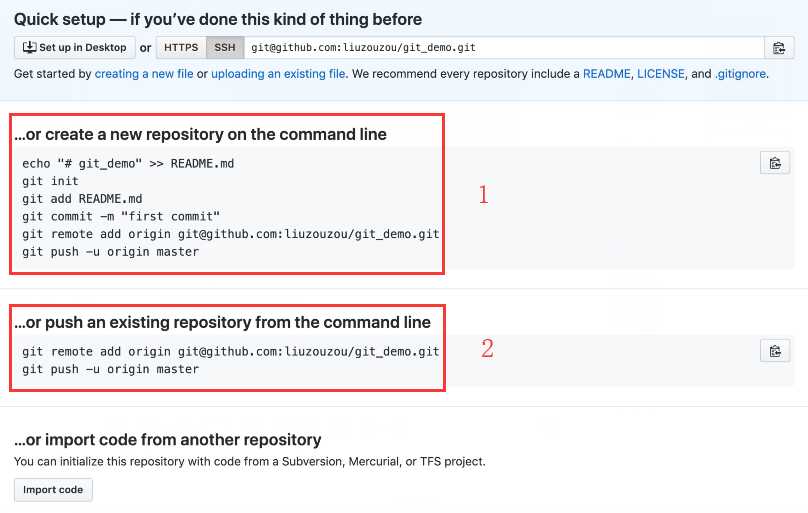808x513 pixels.
Task: Copy the repository SSH URL to clipboard
Action: click(779, 48)
